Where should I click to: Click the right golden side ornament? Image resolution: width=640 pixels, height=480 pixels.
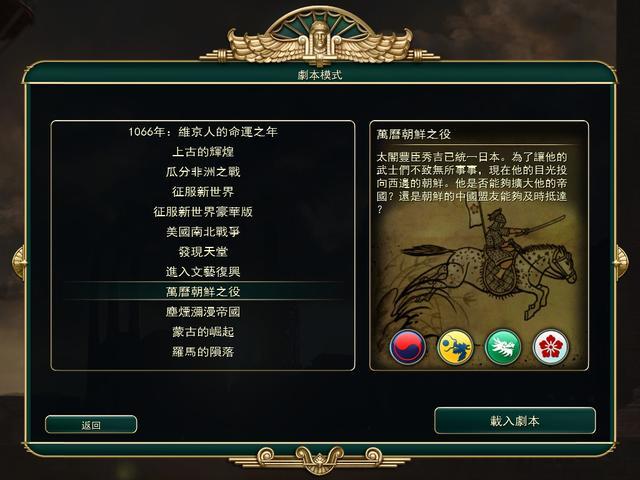[x=621, y=262]
